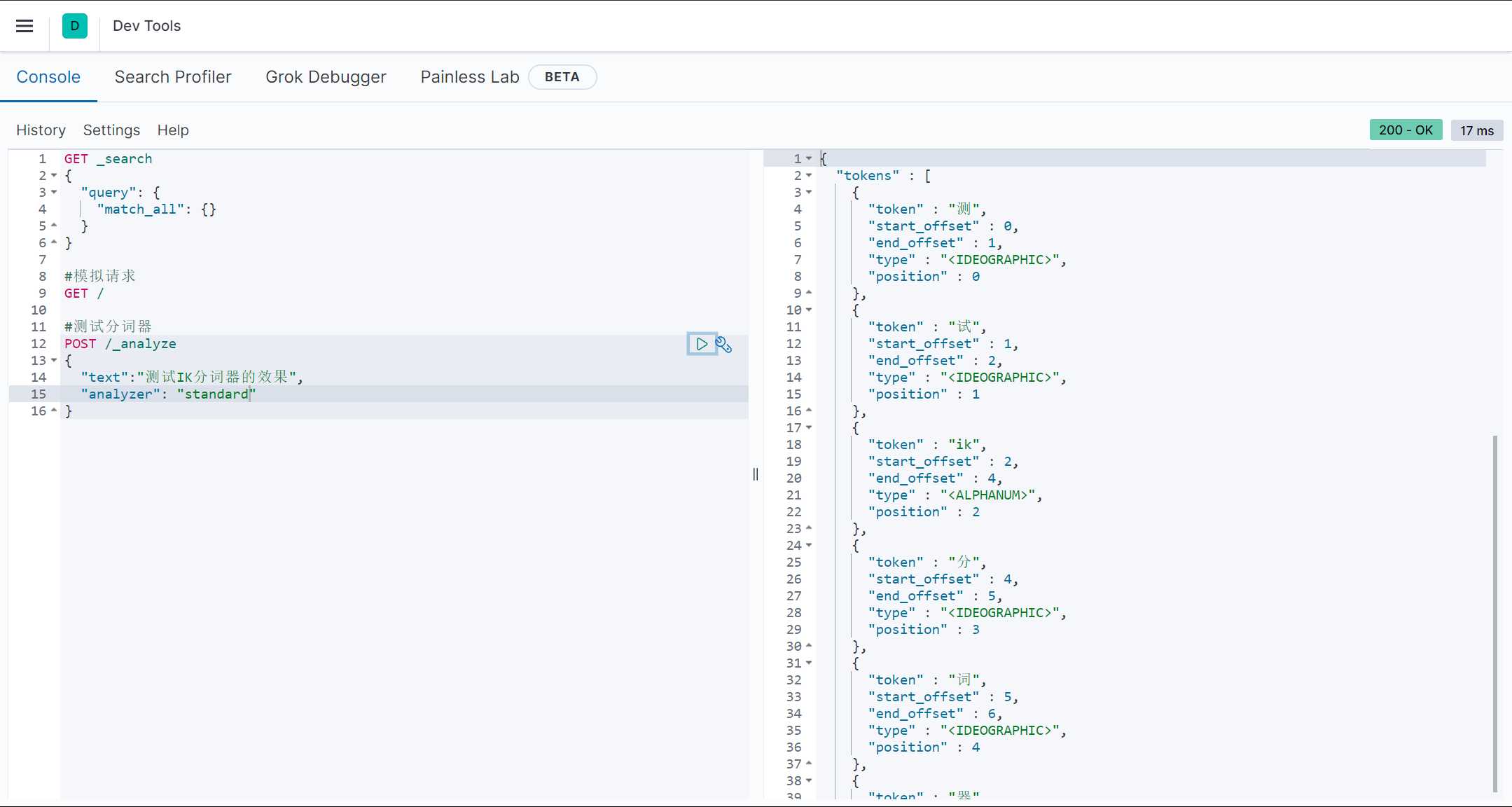Collapse editor fold at line 2
This screenshot has width=1512, height=807.
(x=54, y=176)
